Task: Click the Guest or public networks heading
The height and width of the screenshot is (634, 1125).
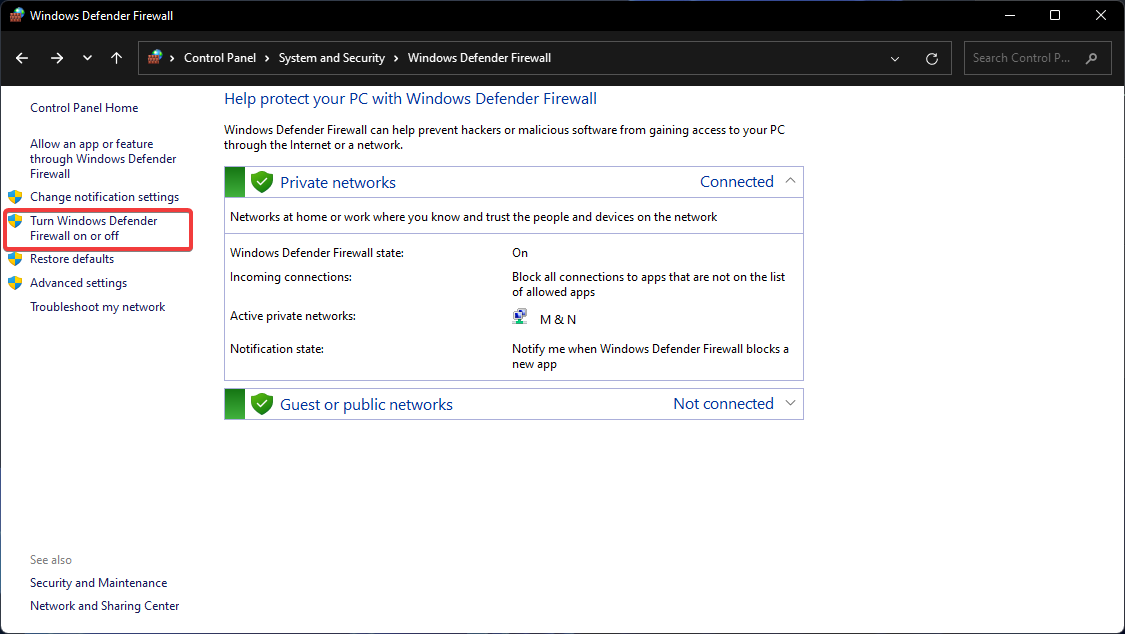Action: point(367,404)
